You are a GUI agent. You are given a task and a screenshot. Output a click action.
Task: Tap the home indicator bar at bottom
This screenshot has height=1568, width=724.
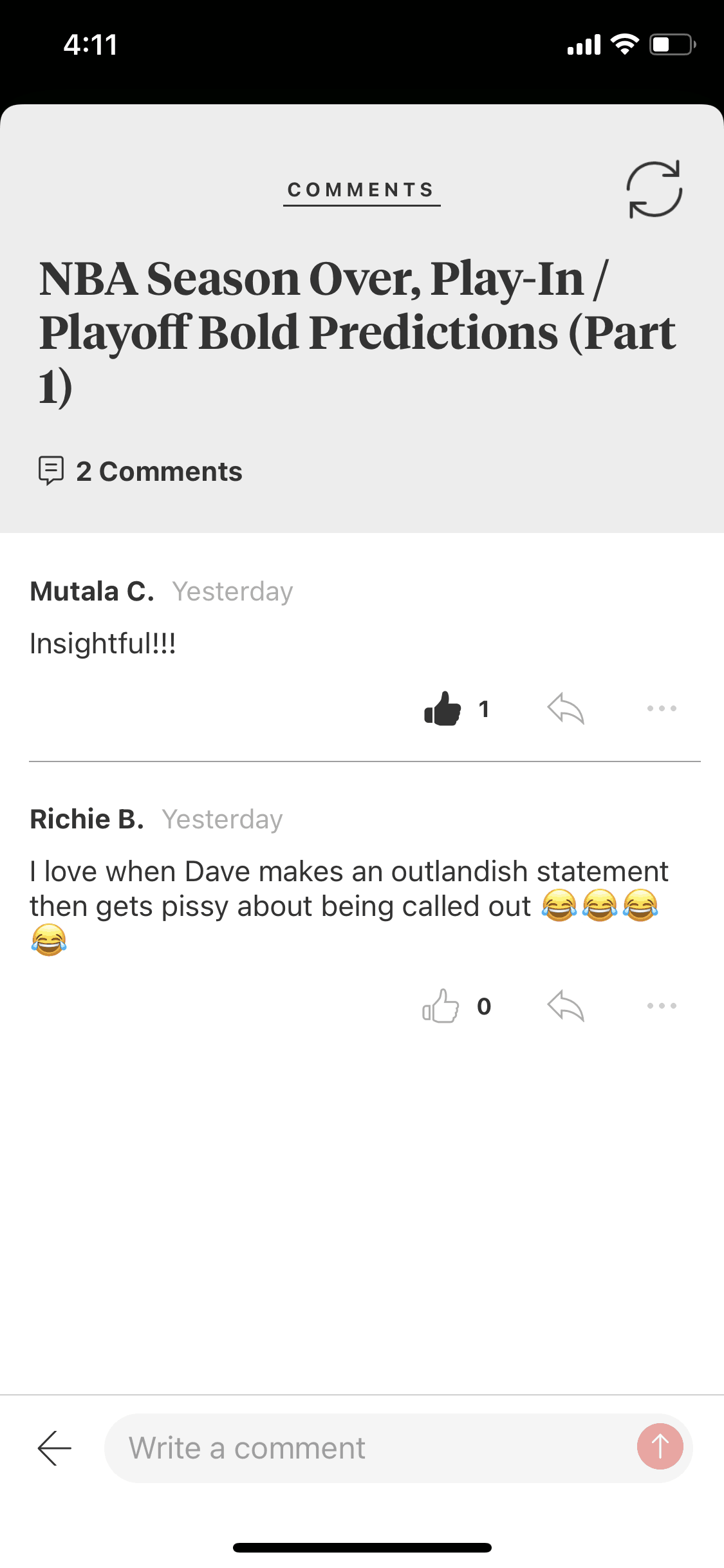[362, 1547]
